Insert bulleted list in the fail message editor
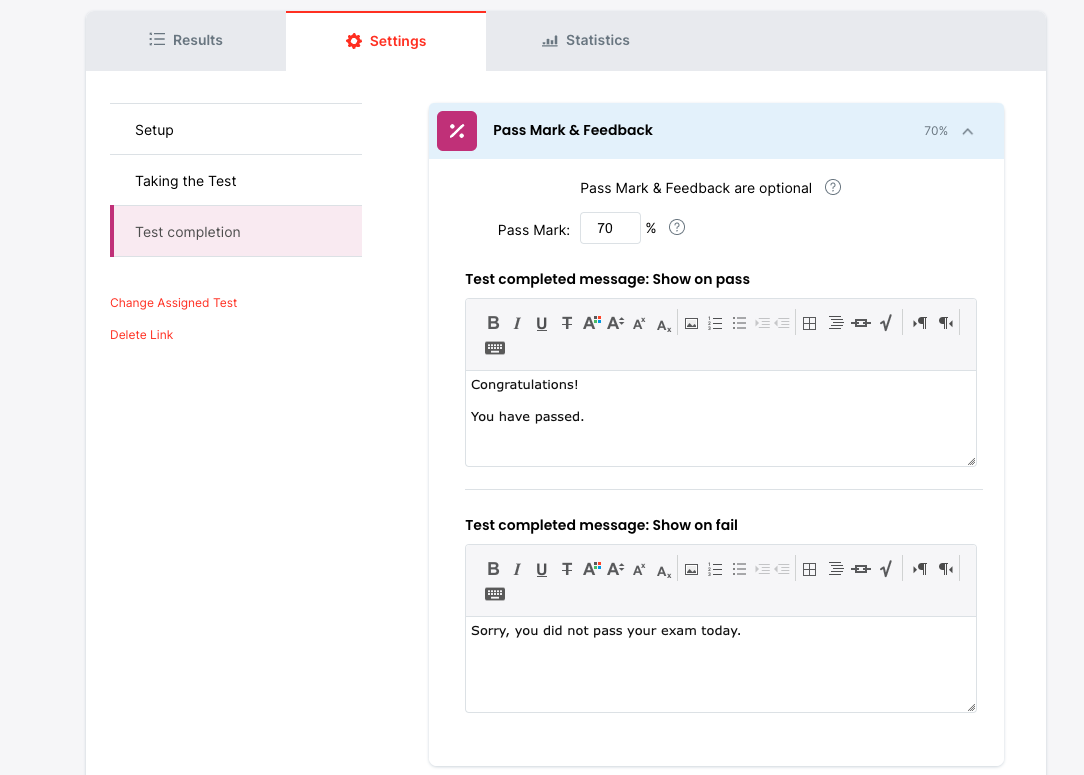This screenshot has height=775, width=1084. click(x=739, y=569)
